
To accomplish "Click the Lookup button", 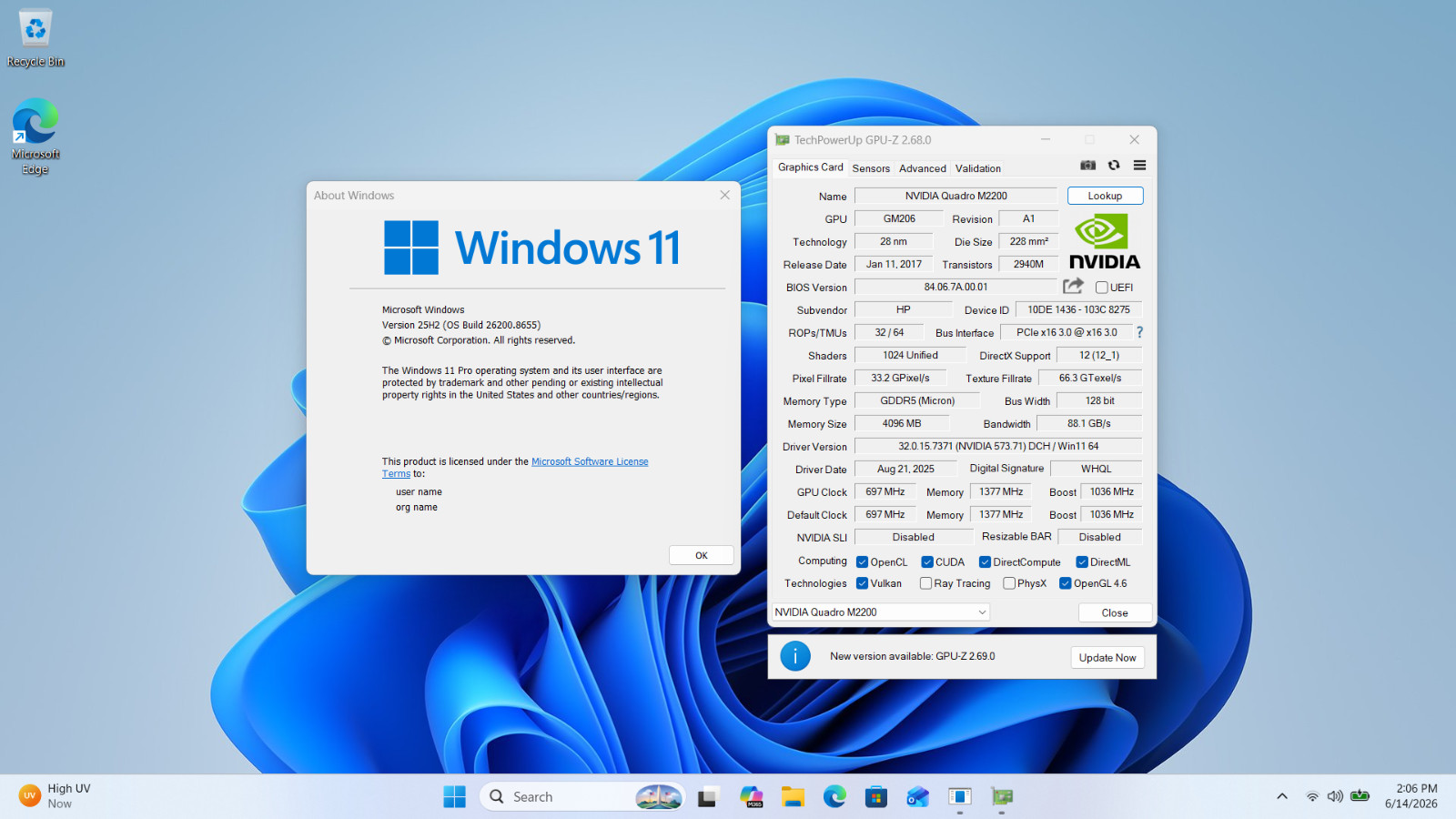I will 1105,196.
